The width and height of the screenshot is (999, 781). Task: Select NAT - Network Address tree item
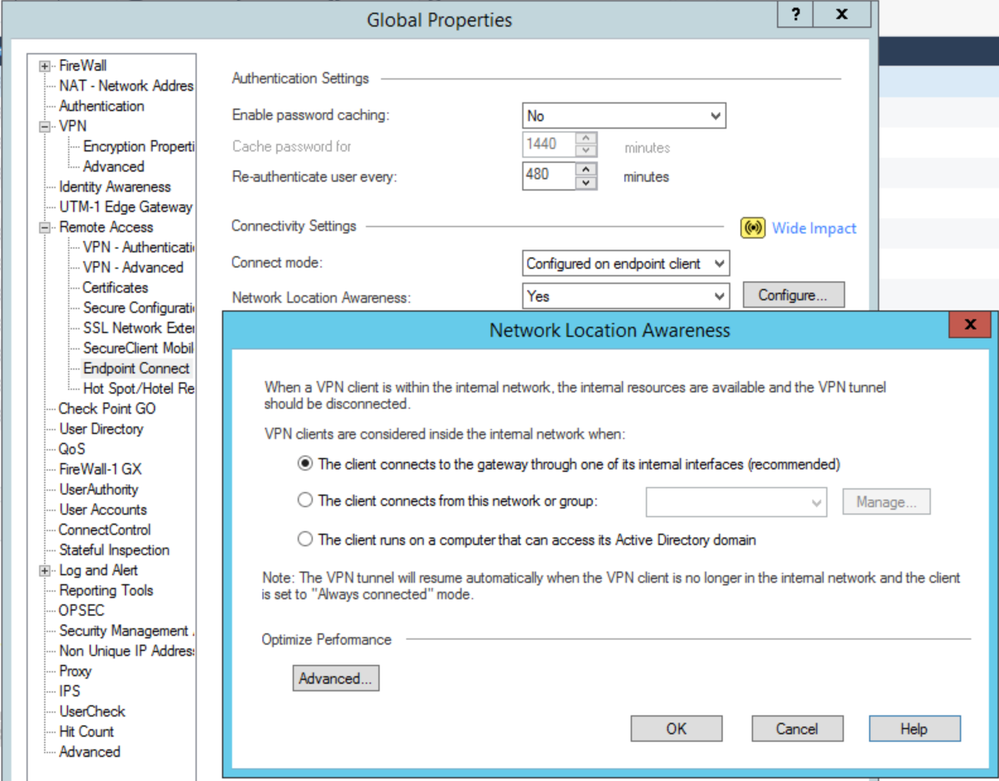[x=126, y=86]
